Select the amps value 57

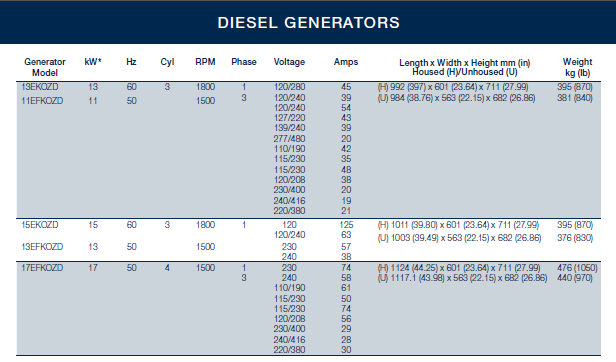pos(346,247)
